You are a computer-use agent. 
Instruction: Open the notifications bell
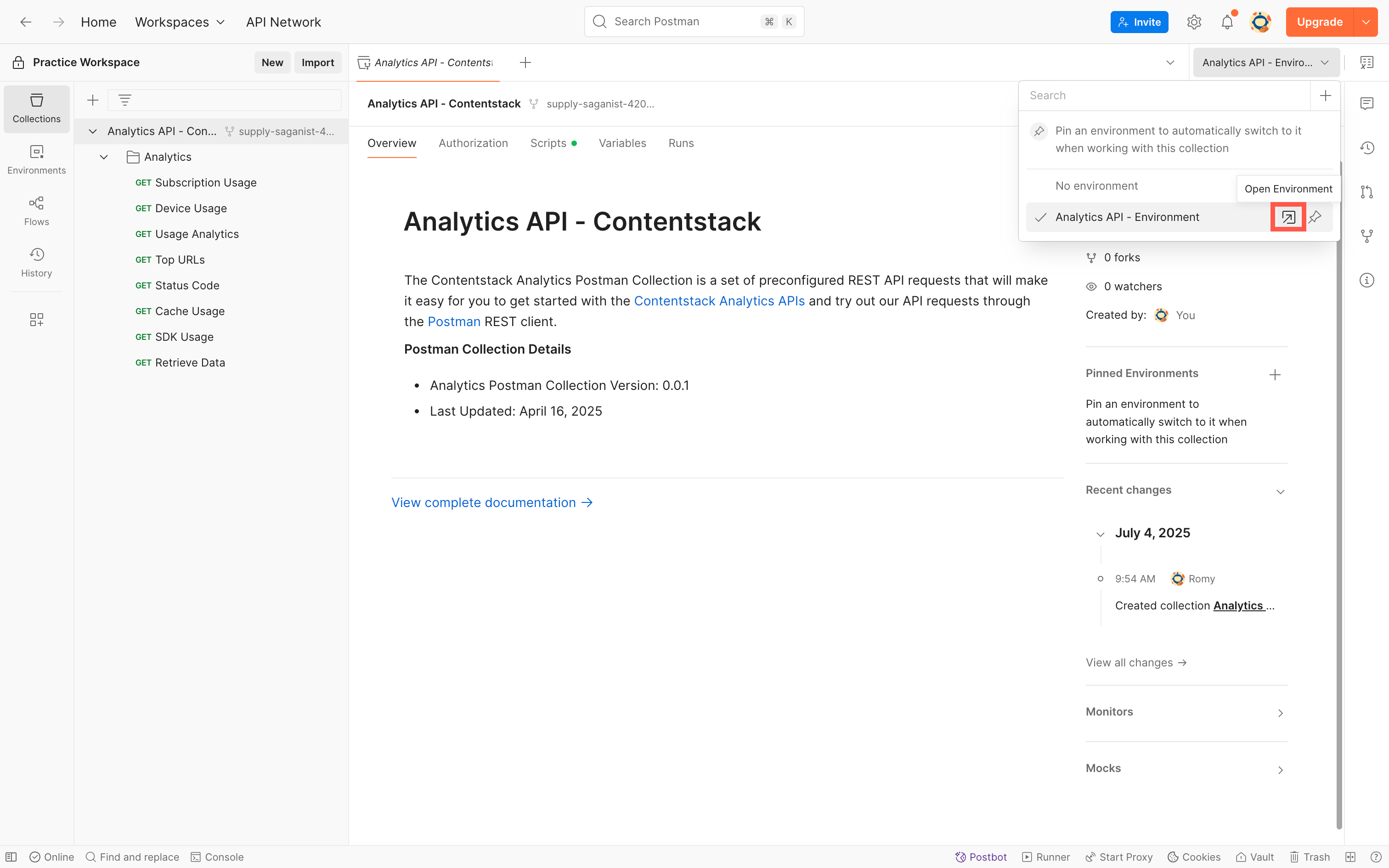click(x=1226, y=22)
